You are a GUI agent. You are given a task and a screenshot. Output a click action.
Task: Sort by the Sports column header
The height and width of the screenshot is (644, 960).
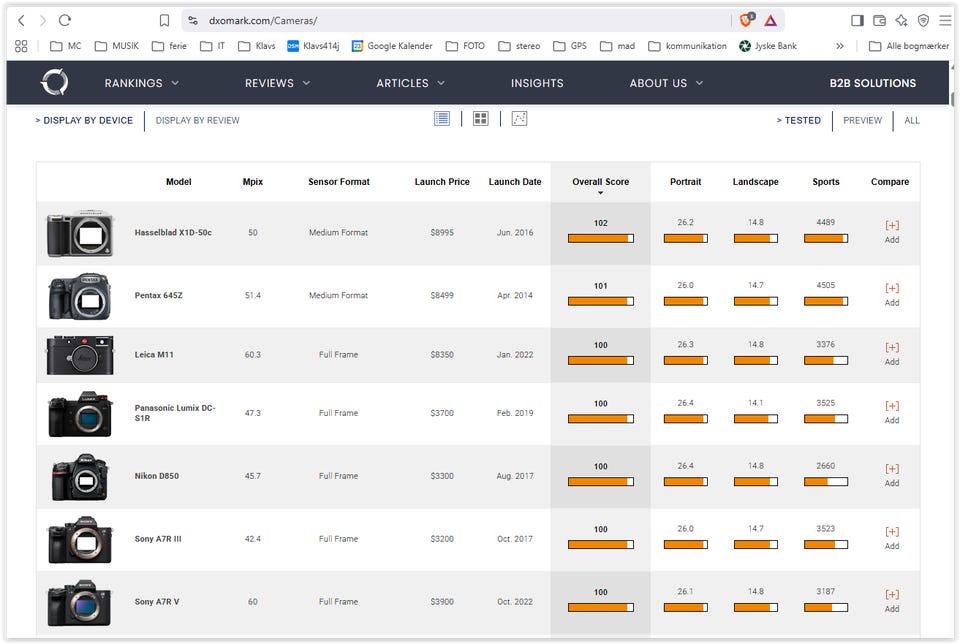click(x=825, y=182)
